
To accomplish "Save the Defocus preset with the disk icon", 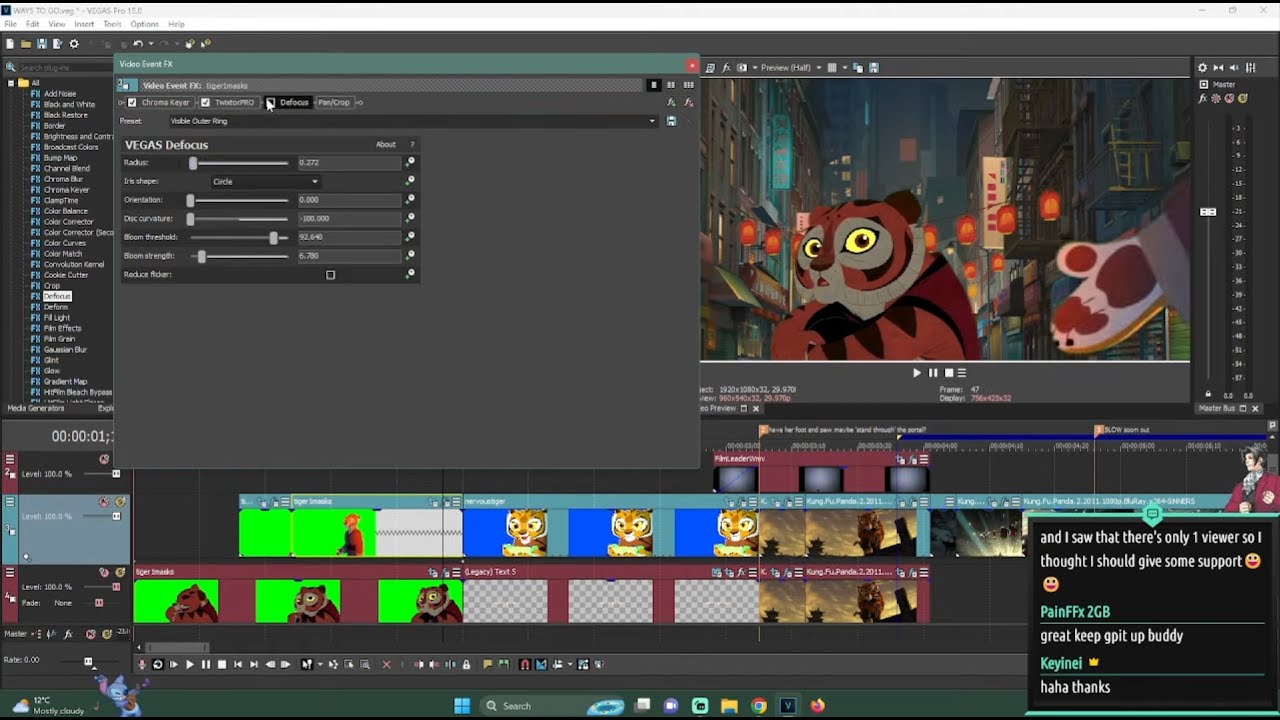I will click(x=671, y=121).
